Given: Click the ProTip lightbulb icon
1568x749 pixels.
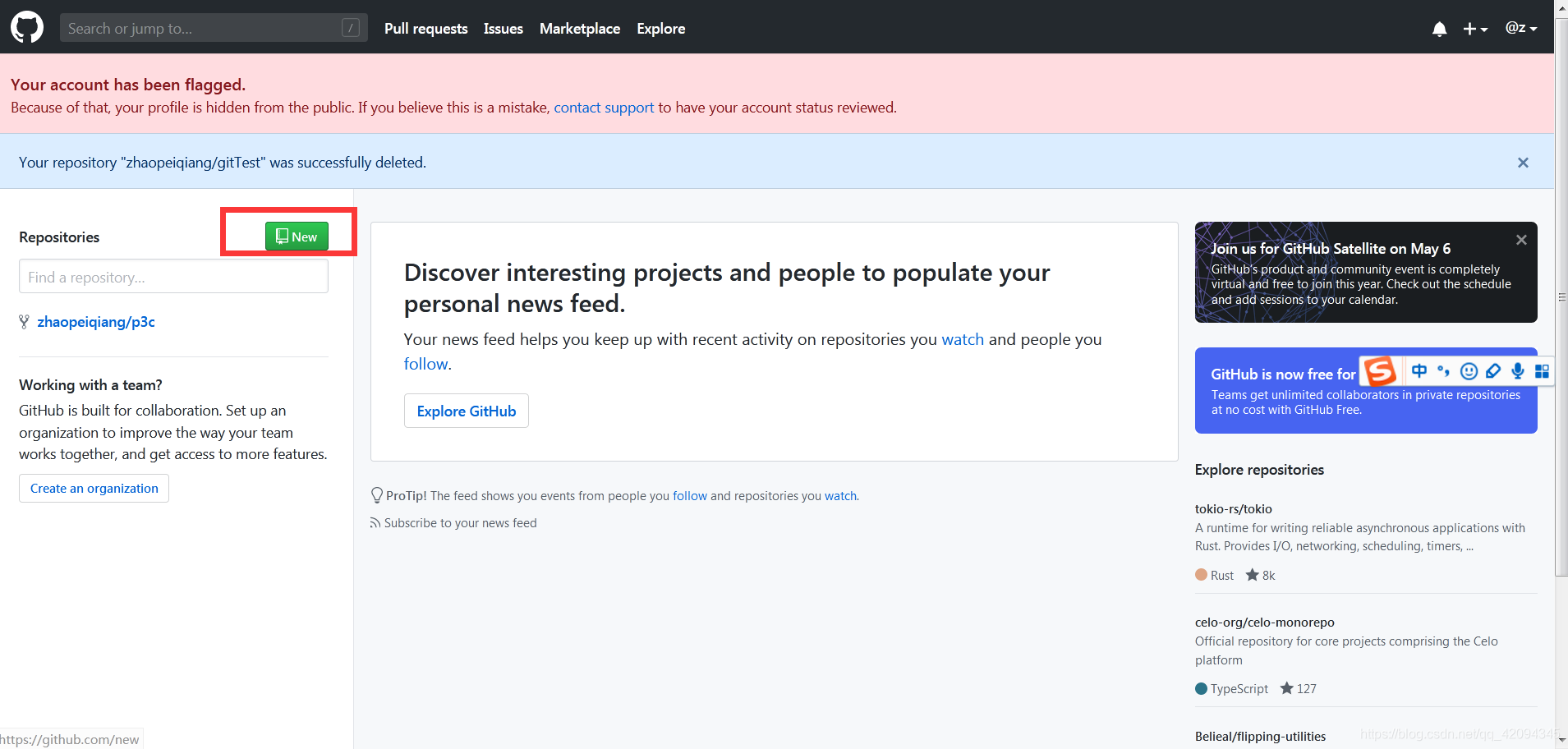Looking at the screenshot, I should (377, 495).
